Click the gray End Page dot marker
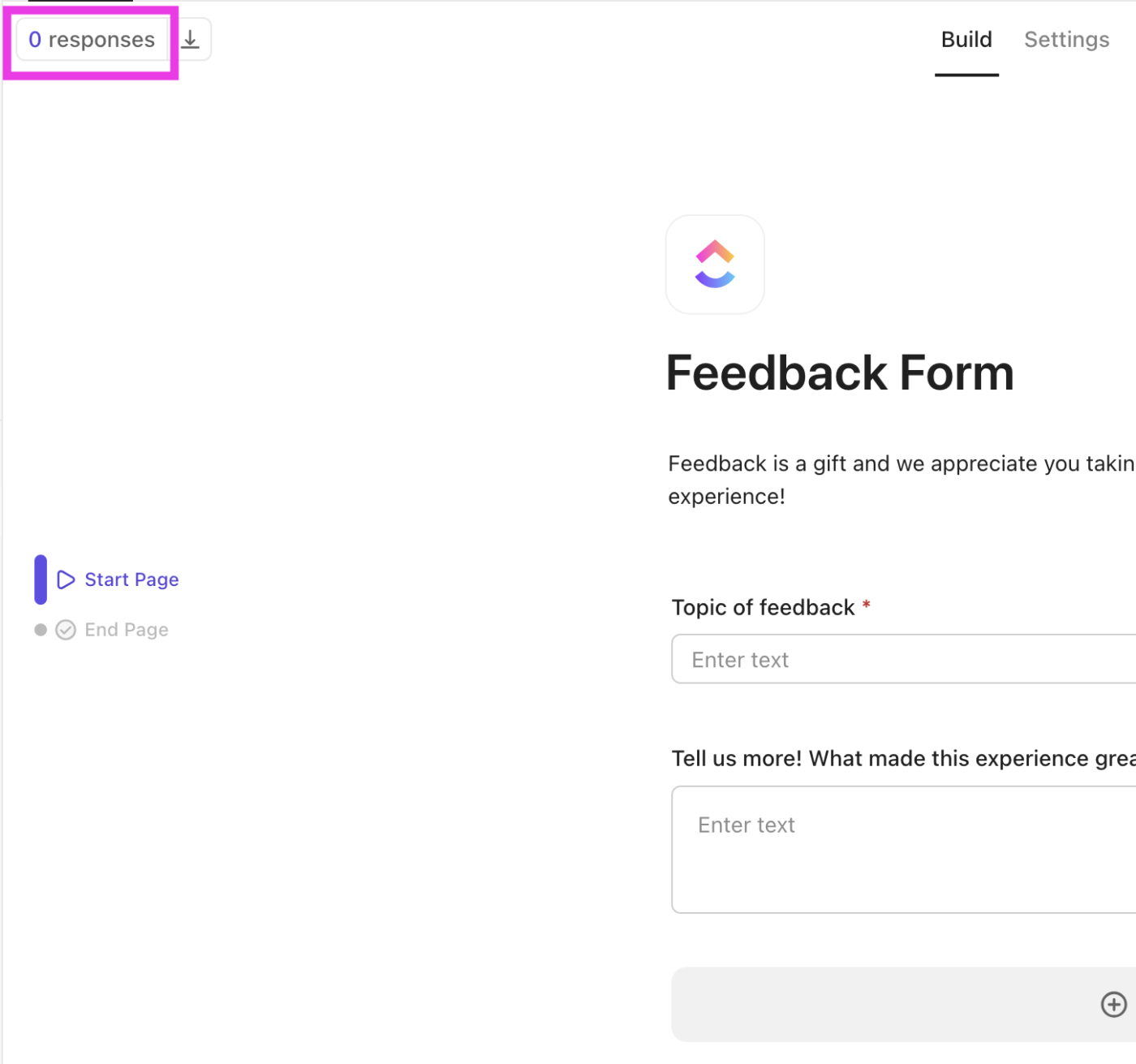The image size is (1136, 1064). (41, 630)
